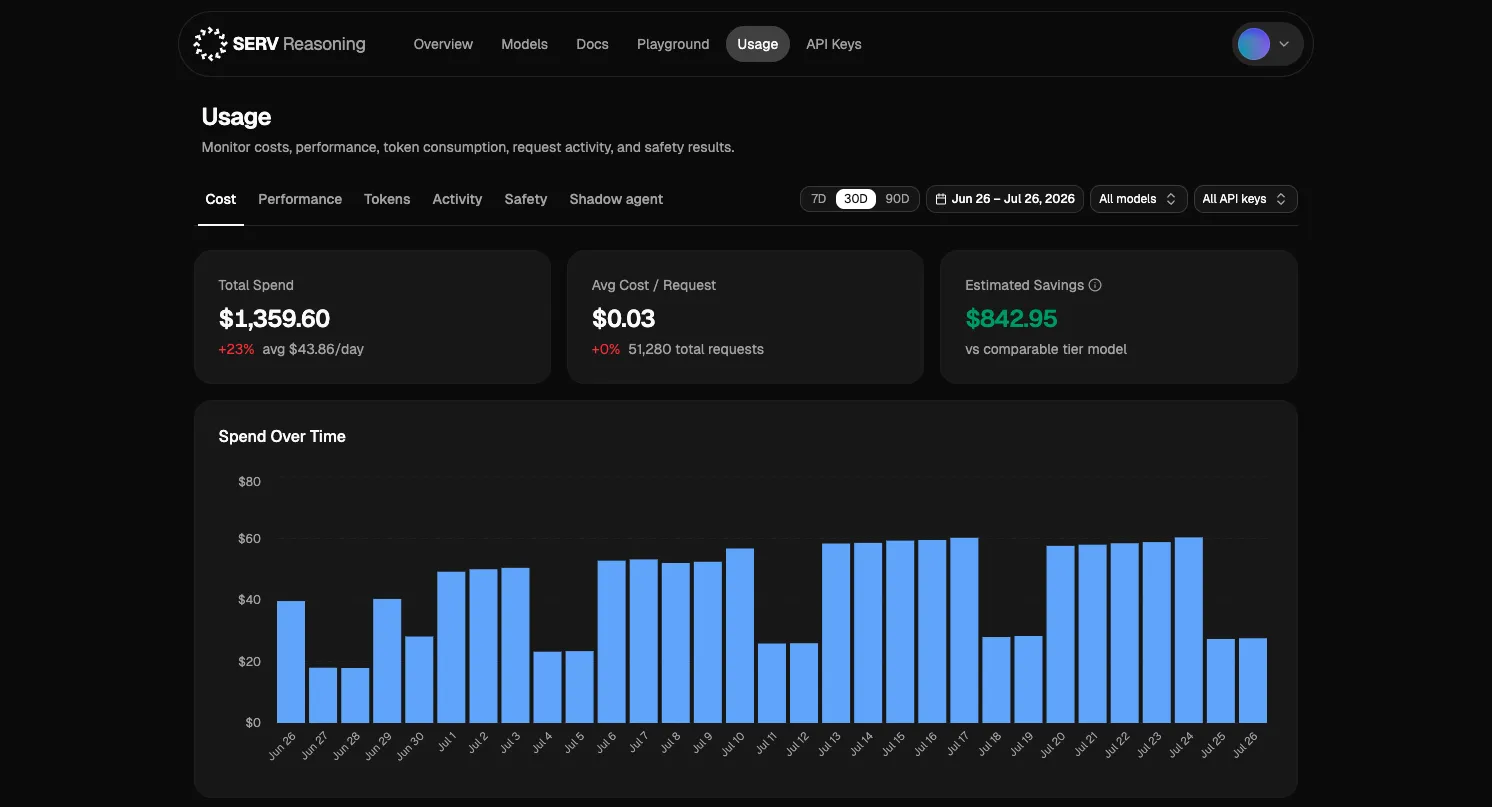Viewport: 1492px width, 807px height.
Task: Click the Jul 26 bar in chart
Action: pos(1253,681)
